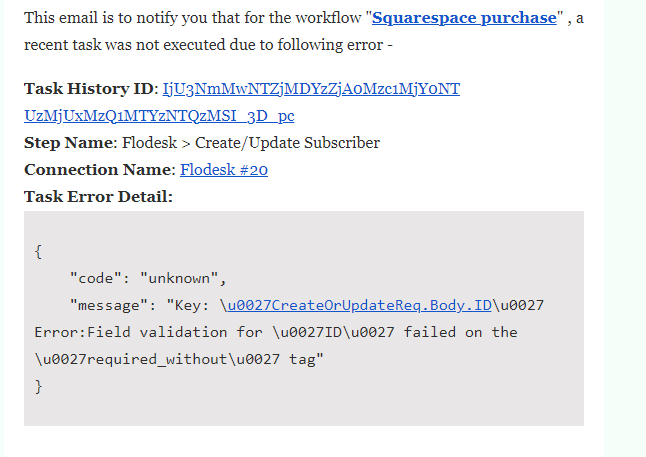Click the 'Task Error Detail:' heading
Viewport: 646px width, 457px height.
pos(98,197)
